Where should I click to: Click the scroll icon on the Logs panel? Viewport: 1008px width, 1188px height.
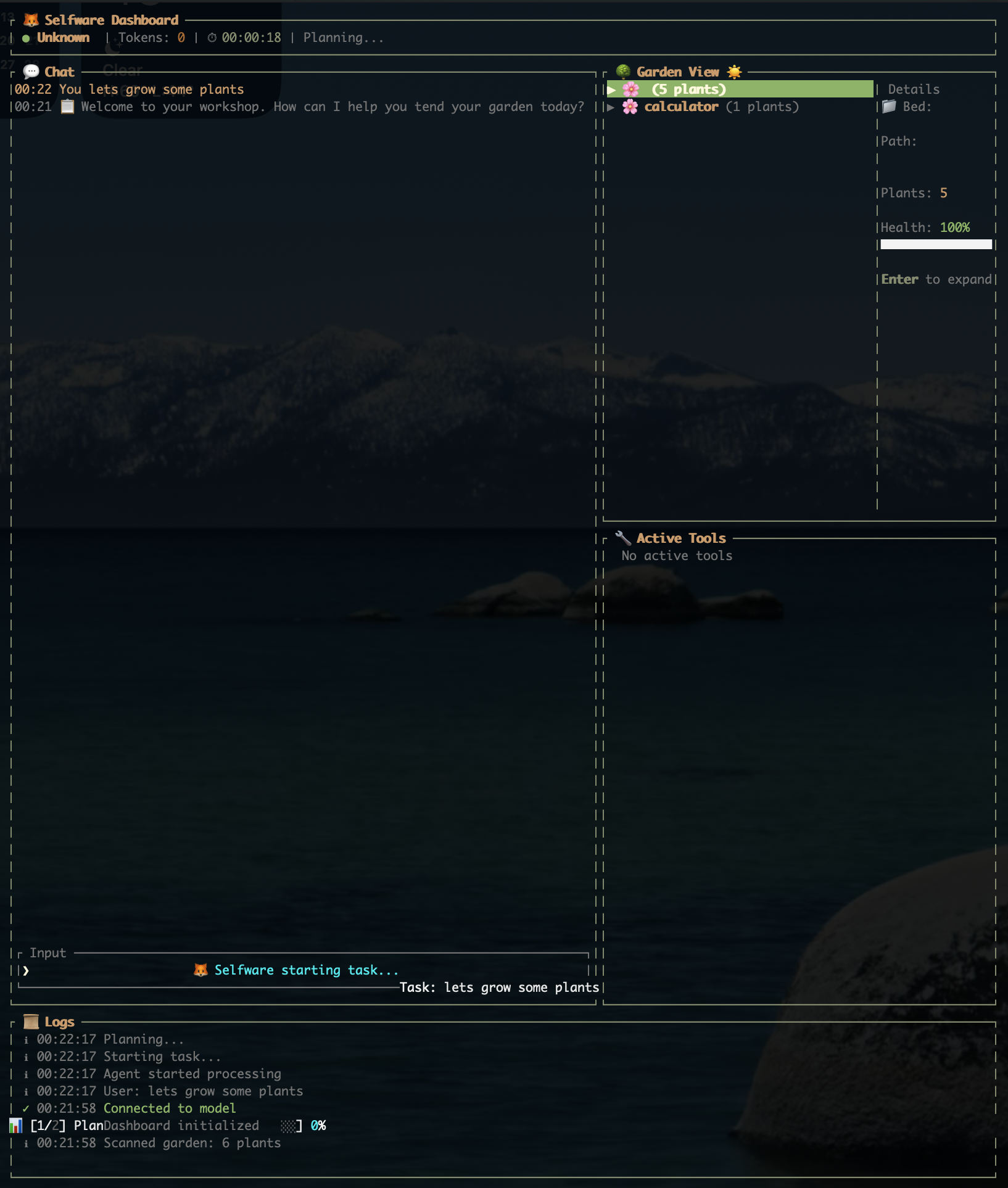31,1021
